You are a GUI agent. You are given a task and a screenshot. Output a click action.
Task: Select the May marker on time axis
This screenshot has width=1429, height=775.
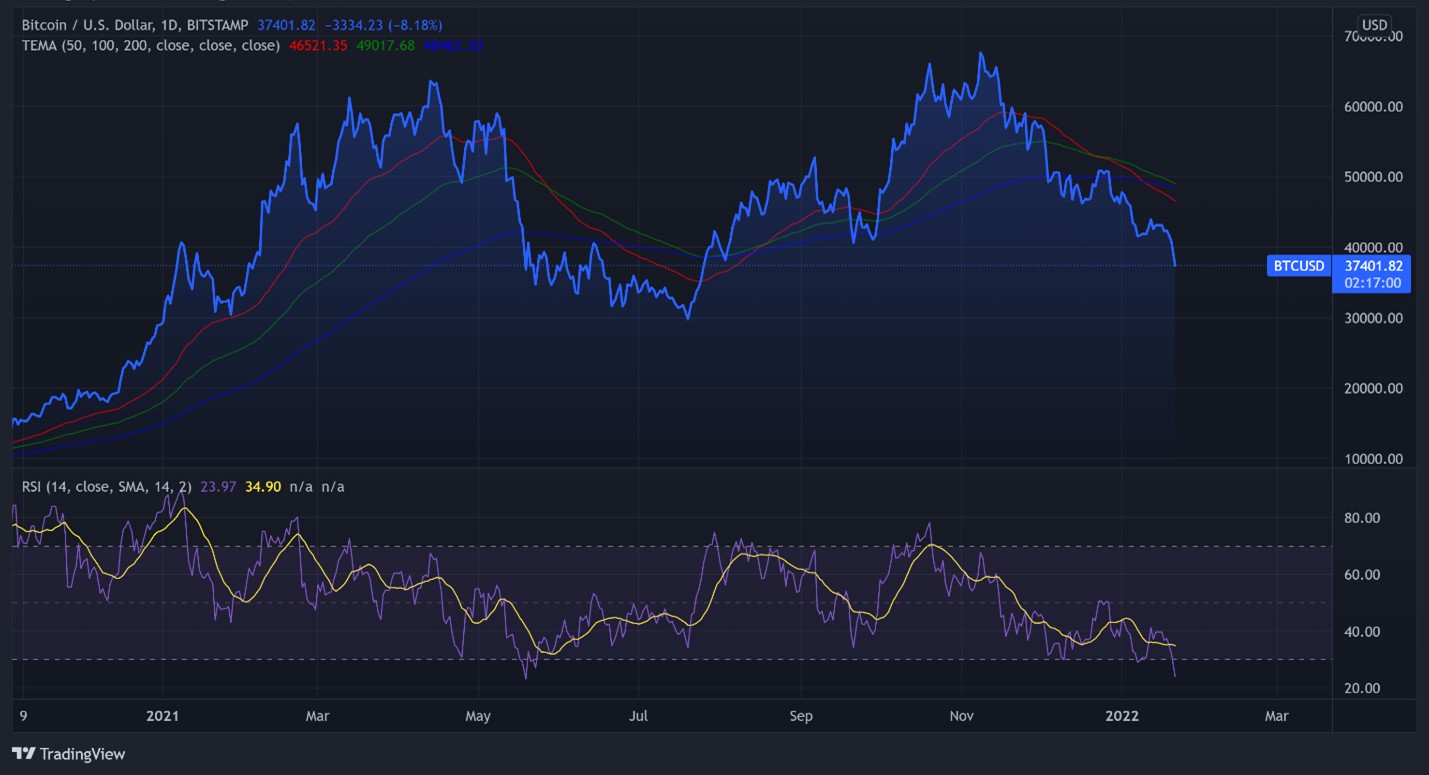[478, 716]
